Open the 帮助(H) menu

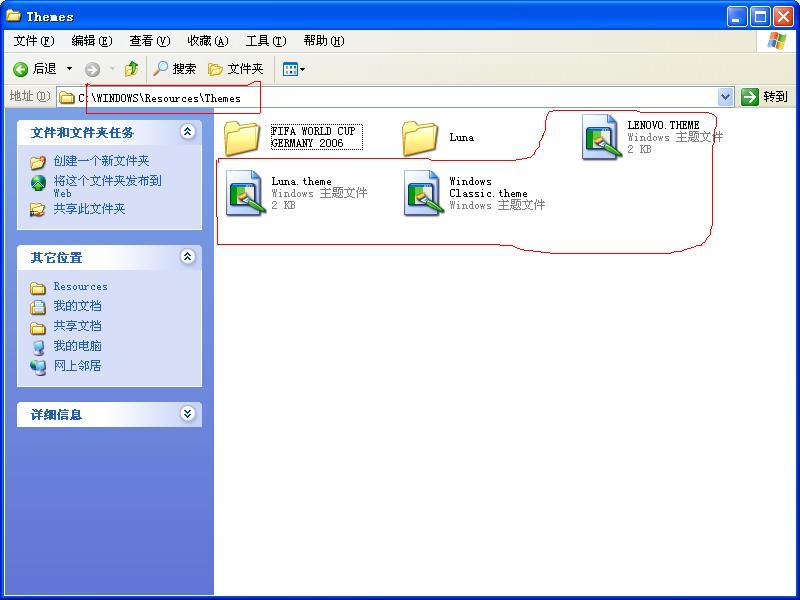click(324, 41)
